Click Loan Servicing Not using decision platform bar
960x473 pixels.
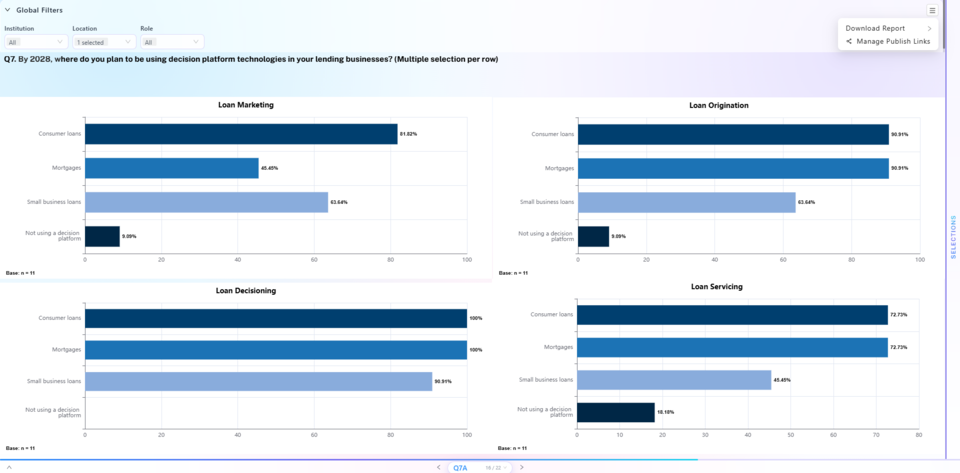[x=616, y=412]
